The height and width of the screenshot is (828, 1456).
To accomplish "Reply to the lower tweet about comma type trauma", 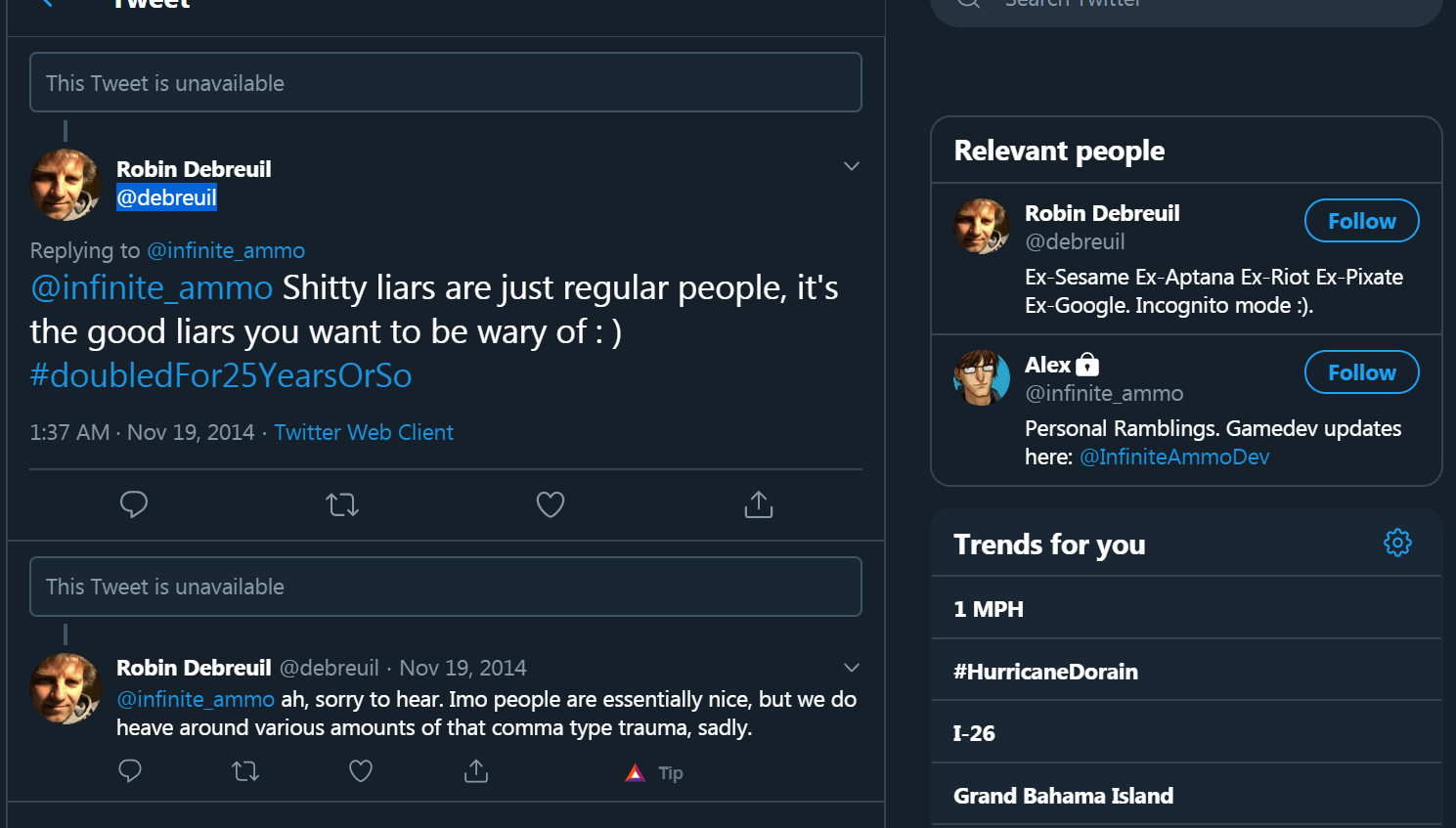I will point(130,771).
